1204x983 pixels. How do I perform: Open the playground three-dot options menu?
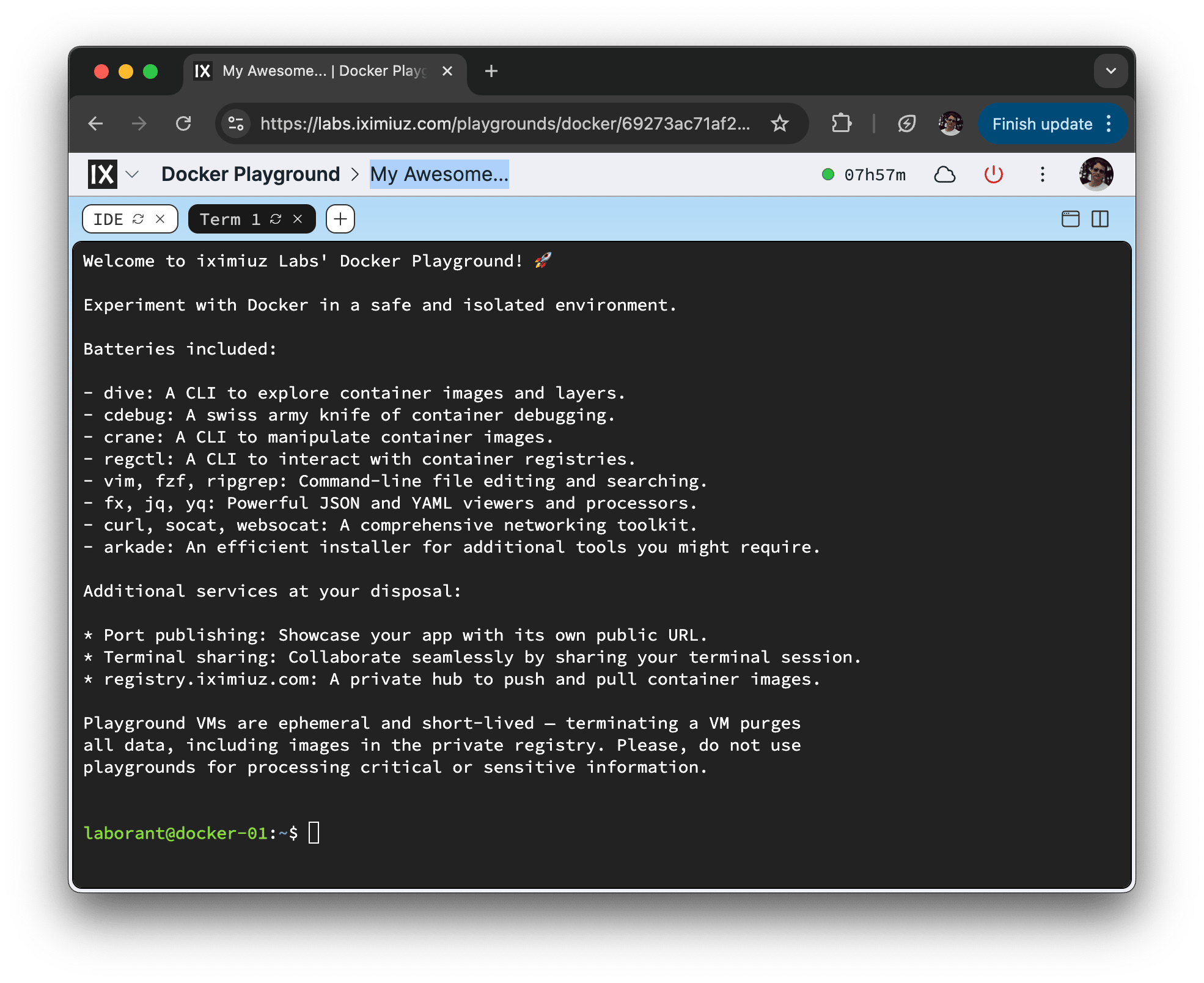click(x=1043, y=175)
